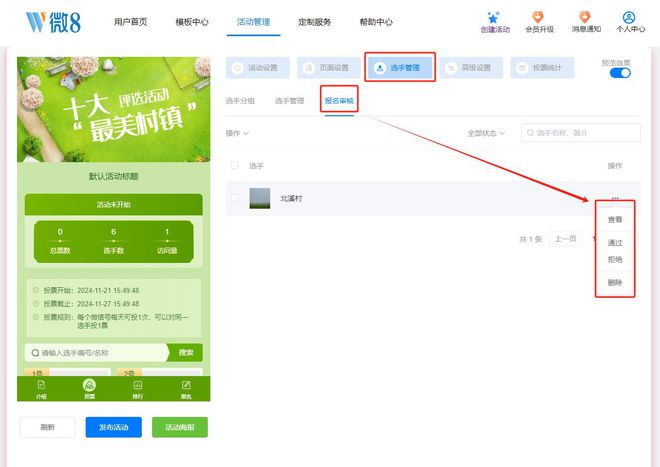Click the 报名 icon in preview footer
The image size is (660, 467).
click(x=186, y=385)
